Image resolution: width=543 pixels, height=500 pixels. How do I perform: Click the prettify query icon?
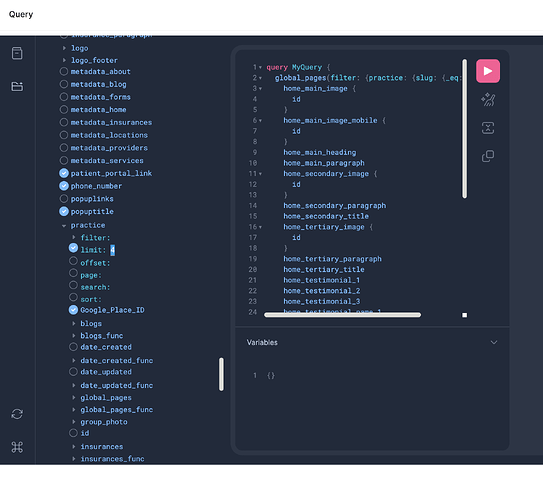tap(488, 100)
